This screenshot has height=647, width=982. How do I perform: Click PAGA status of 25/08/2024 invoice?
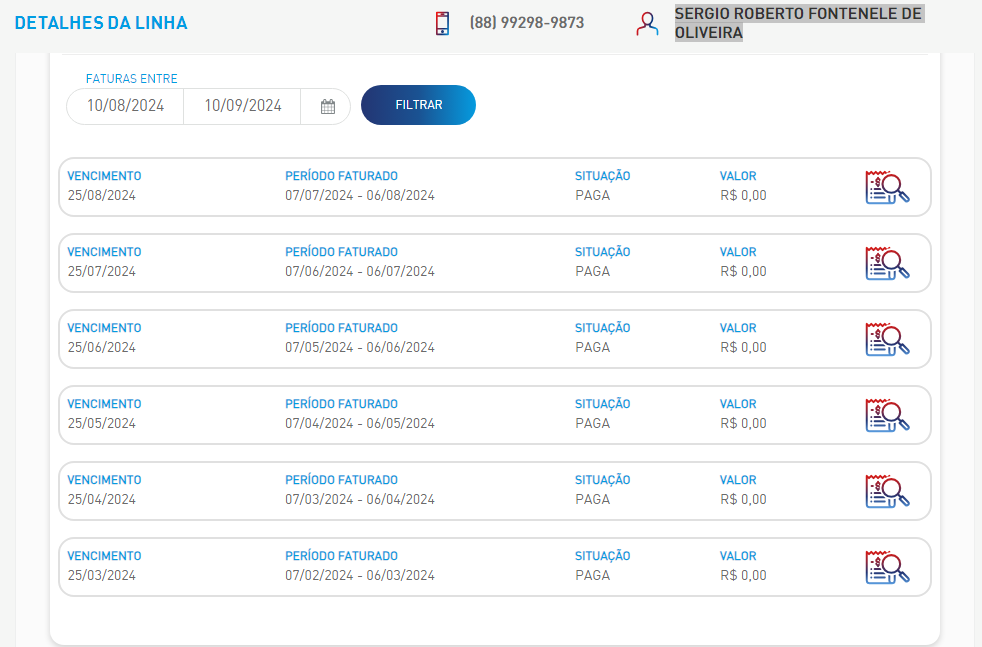pyautogui.click(x=592, y=195)
